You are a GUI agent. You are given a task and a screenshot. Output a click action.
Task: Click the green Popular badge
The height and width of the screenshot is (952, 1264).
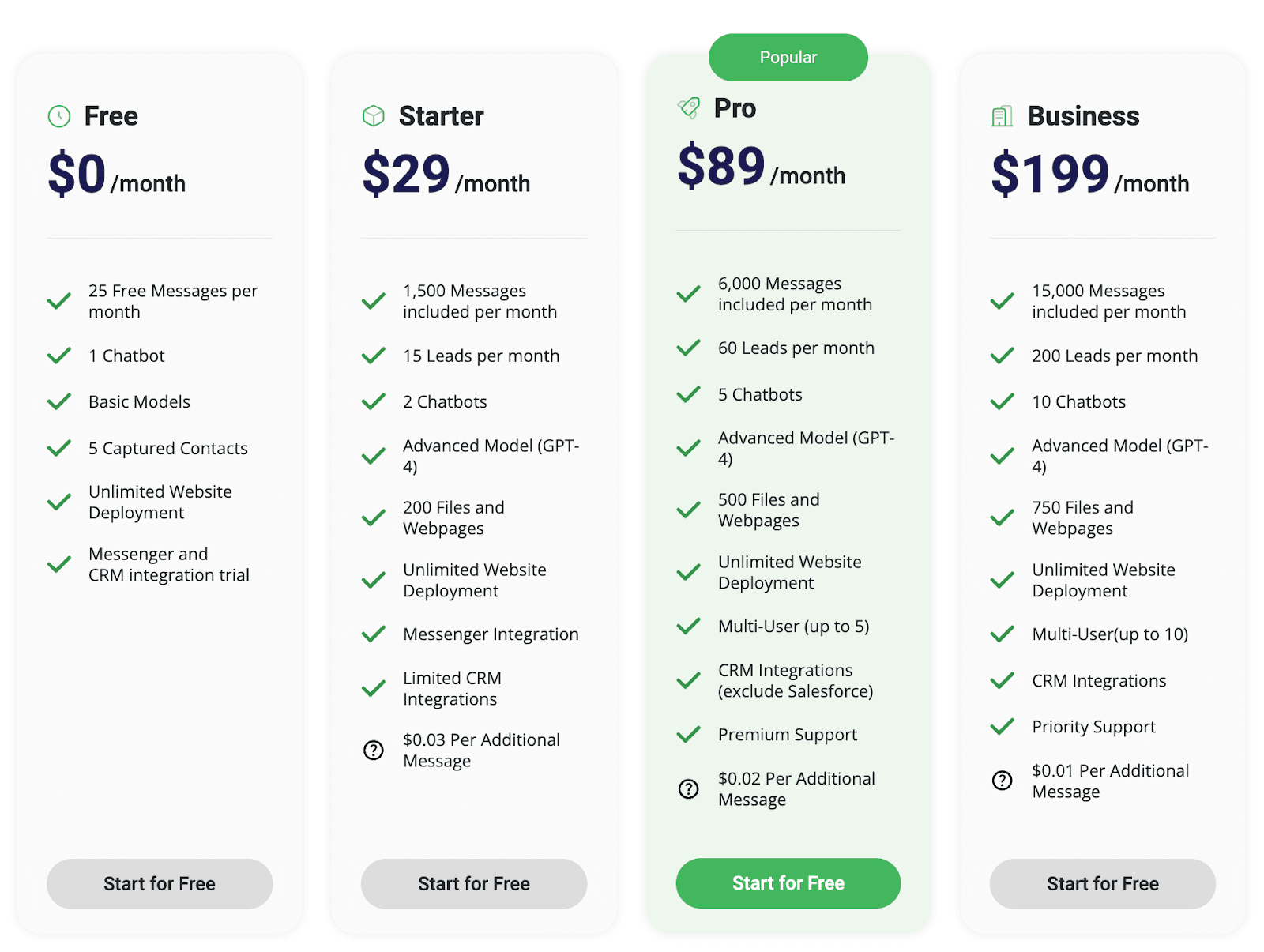coord(788,57)
